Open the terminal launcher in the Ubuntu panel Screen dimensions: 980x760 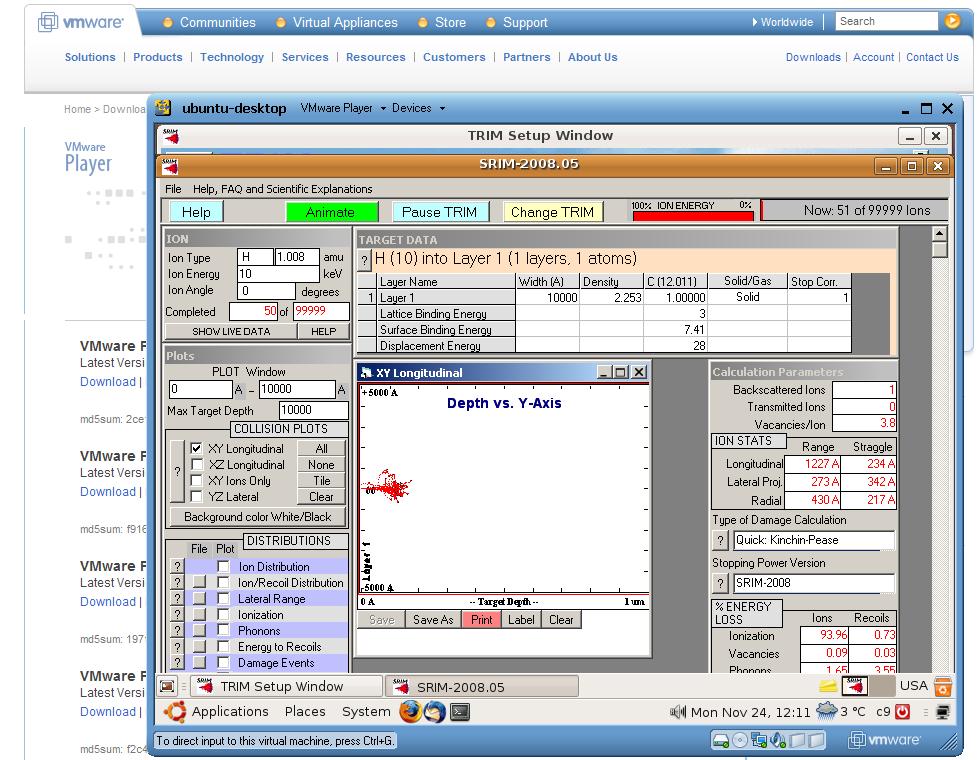click(x=460, y=711)
